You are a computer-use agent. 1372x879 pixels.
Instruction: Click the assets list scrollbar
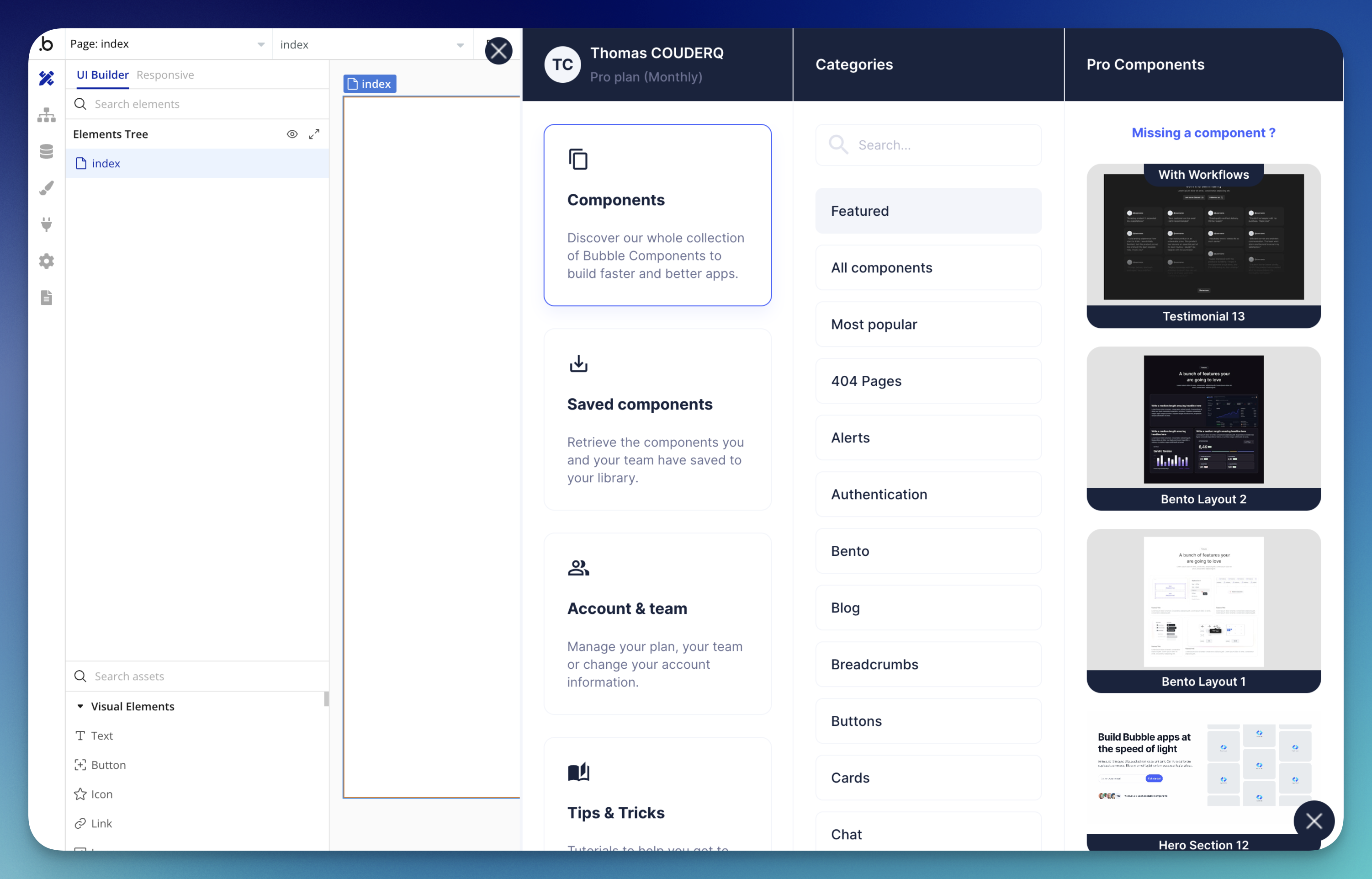[x=326, y=698]
